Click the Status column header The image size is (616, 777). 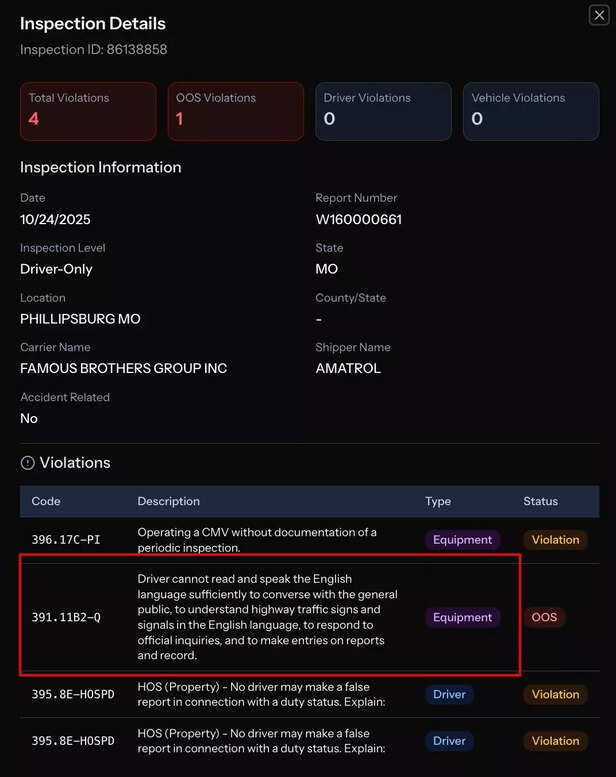click(540, 501)
